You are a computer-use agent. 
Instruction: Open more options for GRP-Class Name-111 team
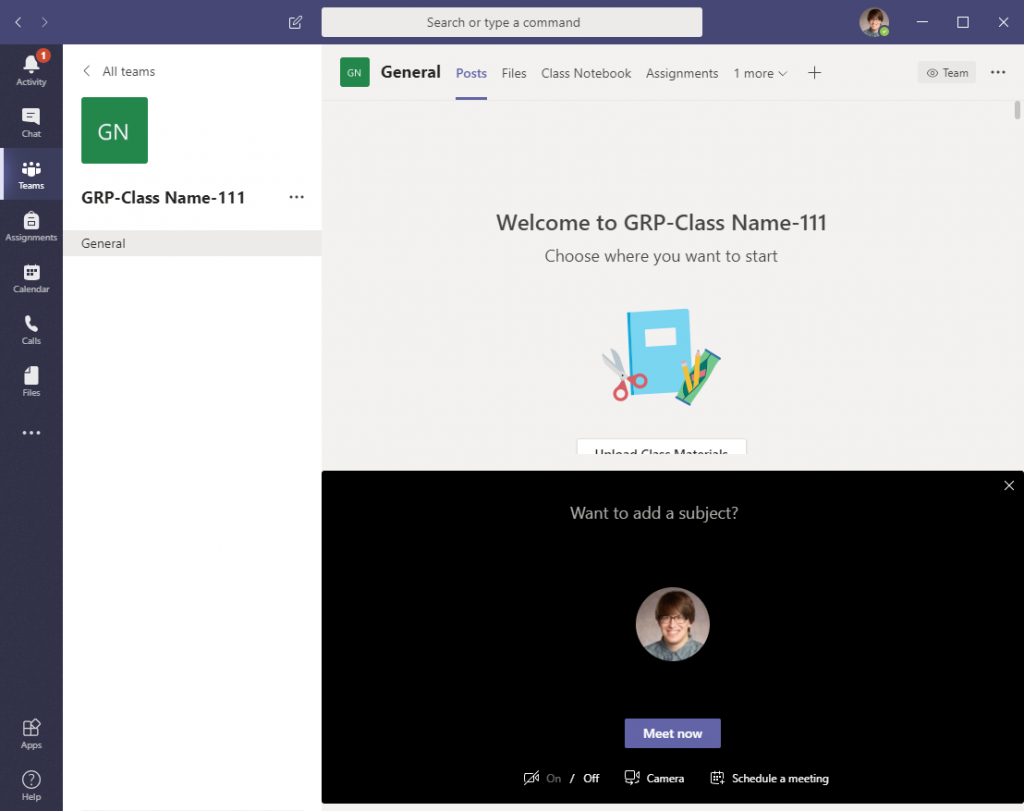(296, 197)
